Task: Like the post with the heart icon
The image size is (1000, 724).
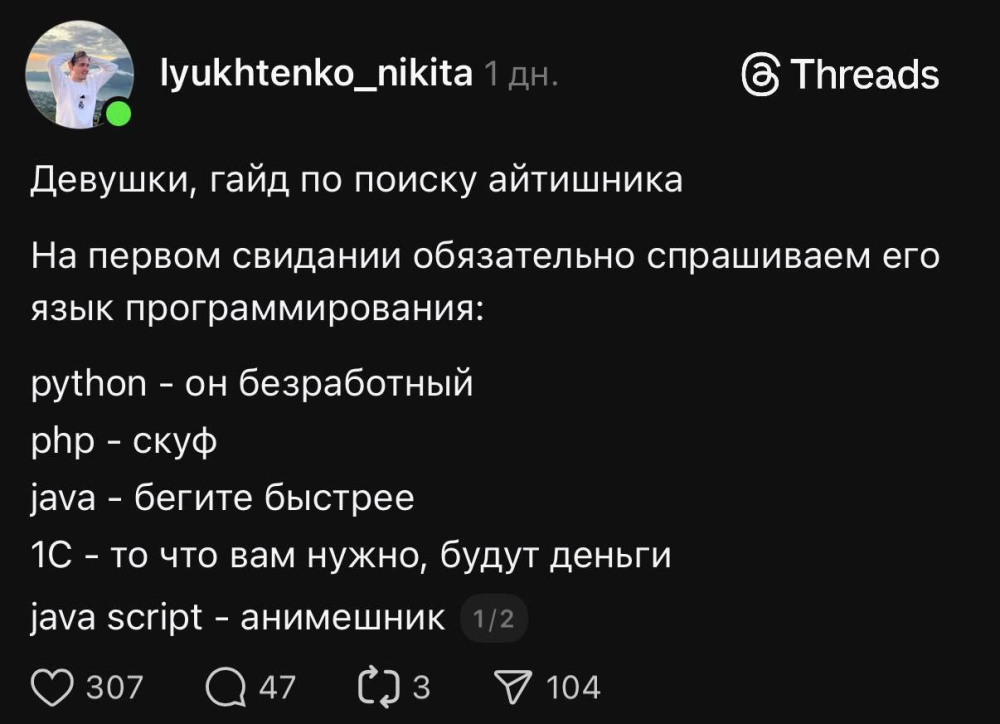Action: (52, 687)
